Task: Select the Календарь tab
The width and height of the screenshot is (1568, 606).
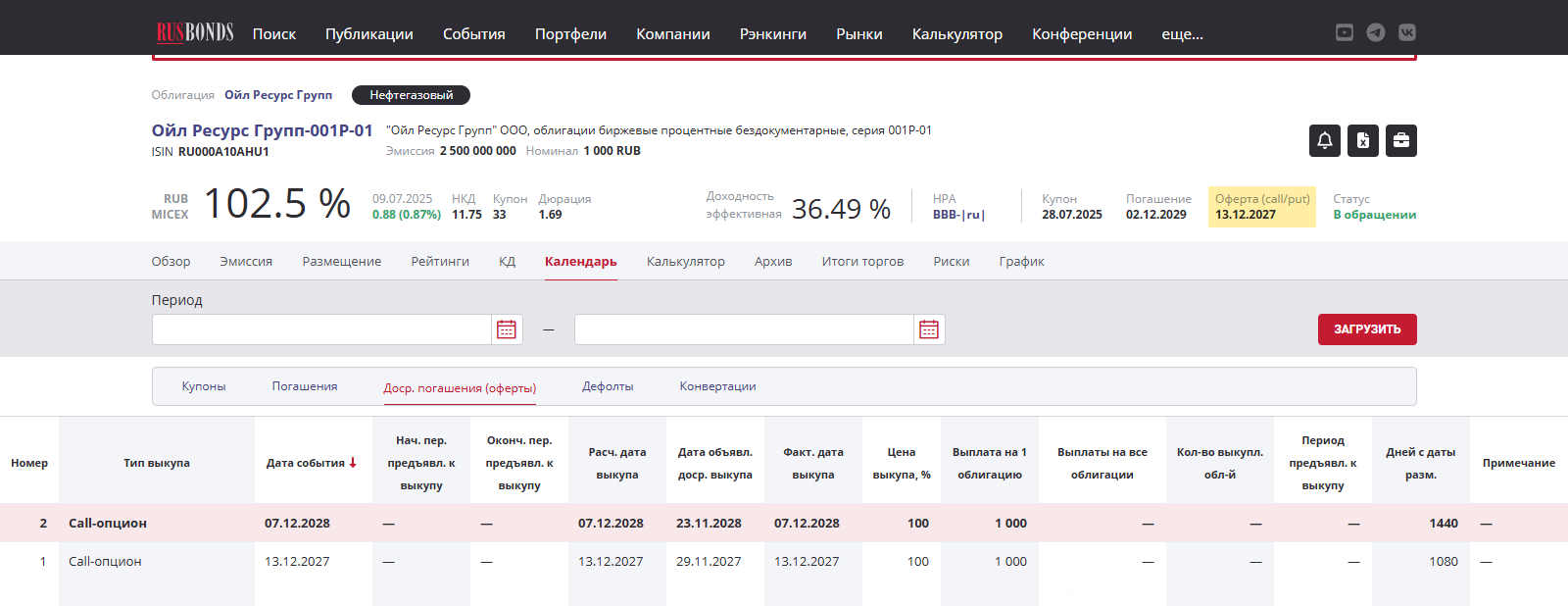Action: [581, 262]
